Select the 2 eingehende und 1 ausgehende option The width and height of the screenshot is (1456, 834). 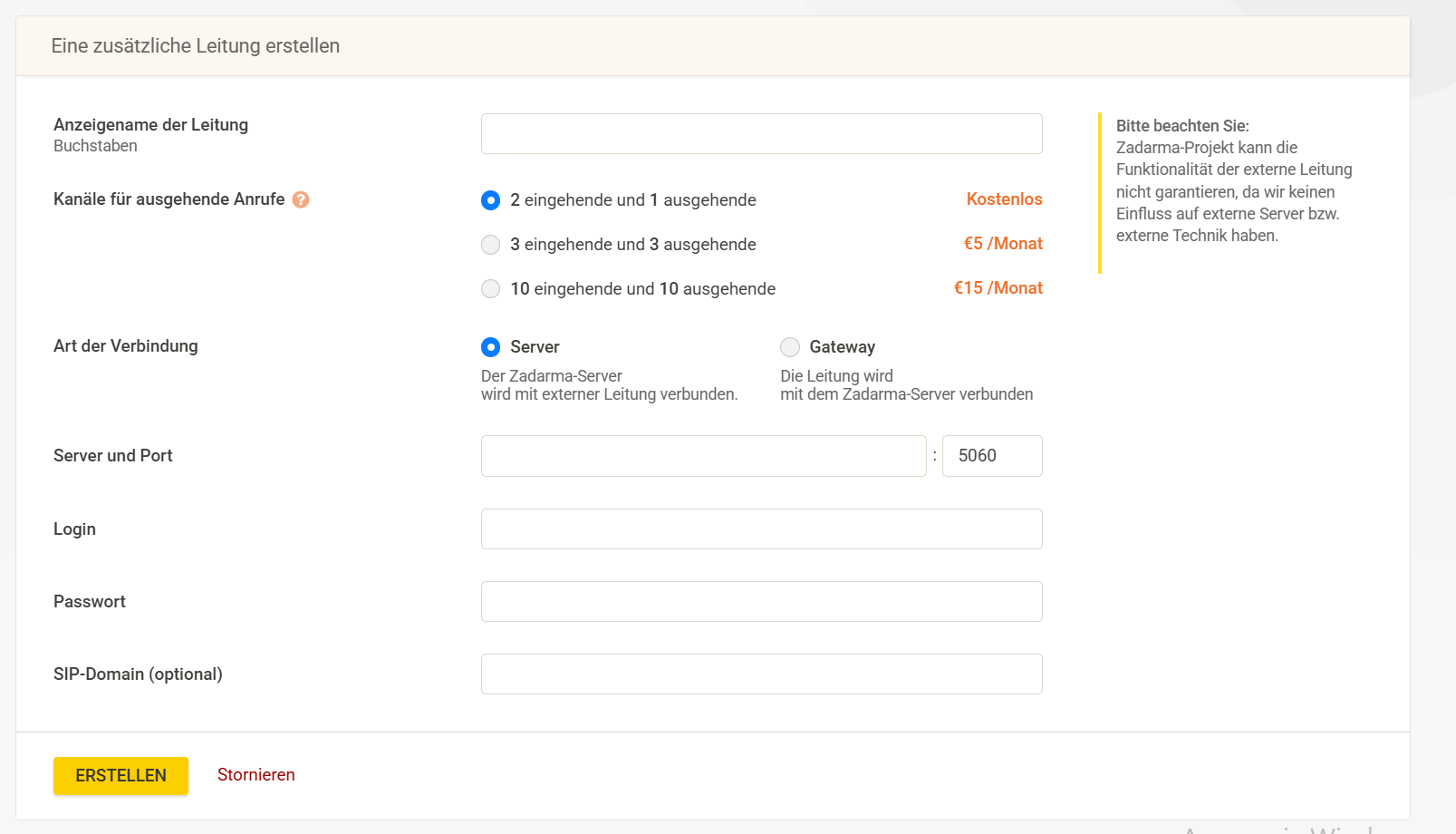click(490, 200)
